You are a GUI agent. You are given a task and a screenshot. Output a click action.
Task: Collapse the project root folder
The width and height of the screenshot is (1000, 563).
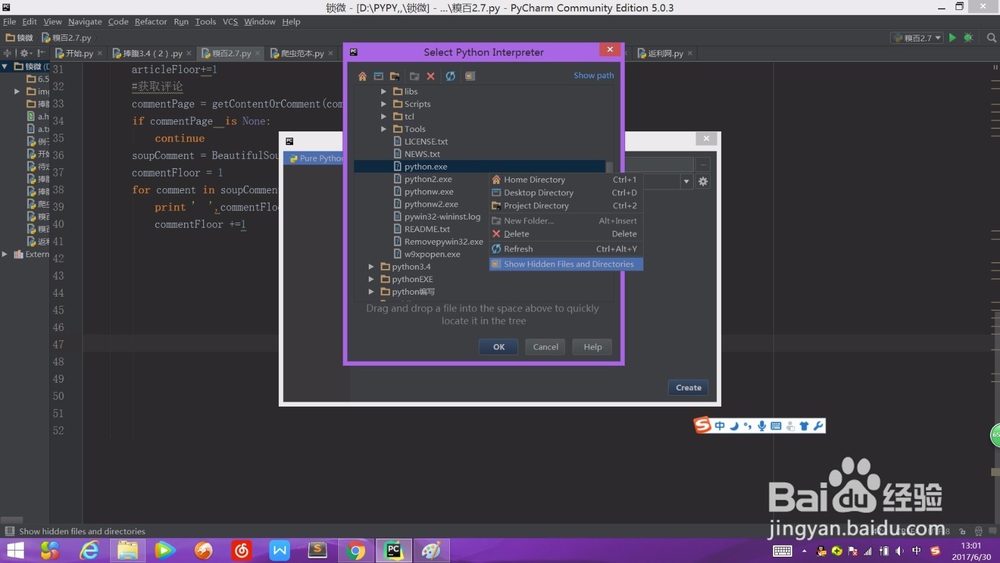click(x=5, y=66)
